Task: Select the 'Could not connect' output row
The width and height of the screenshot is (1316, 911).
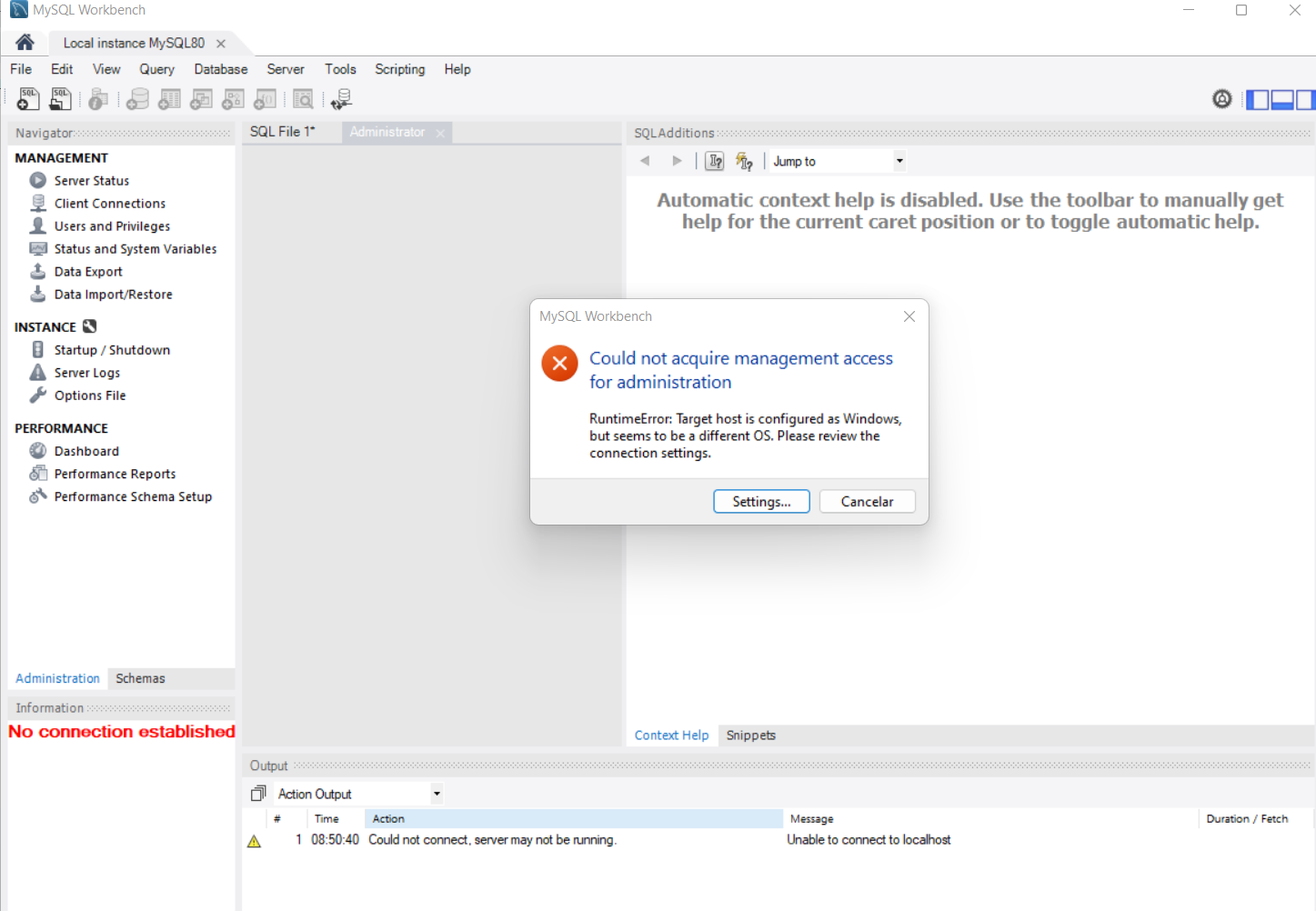Action: (778, 840)
